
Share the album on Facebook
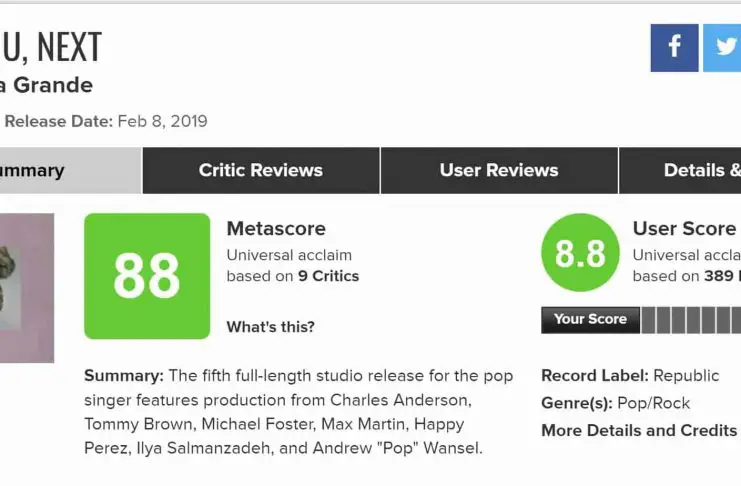pos(674,48)
